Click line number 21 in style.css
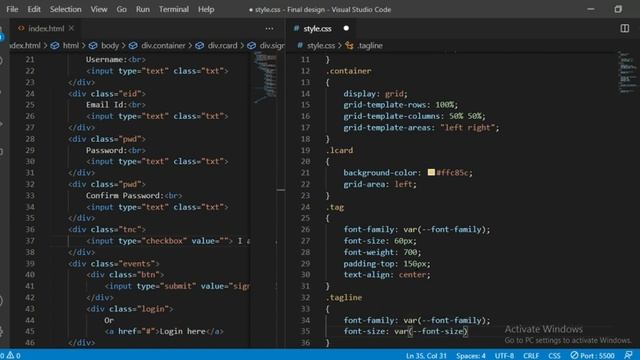Screen dimensions: 640x360 pyautogui.click(x=305, y=173)
